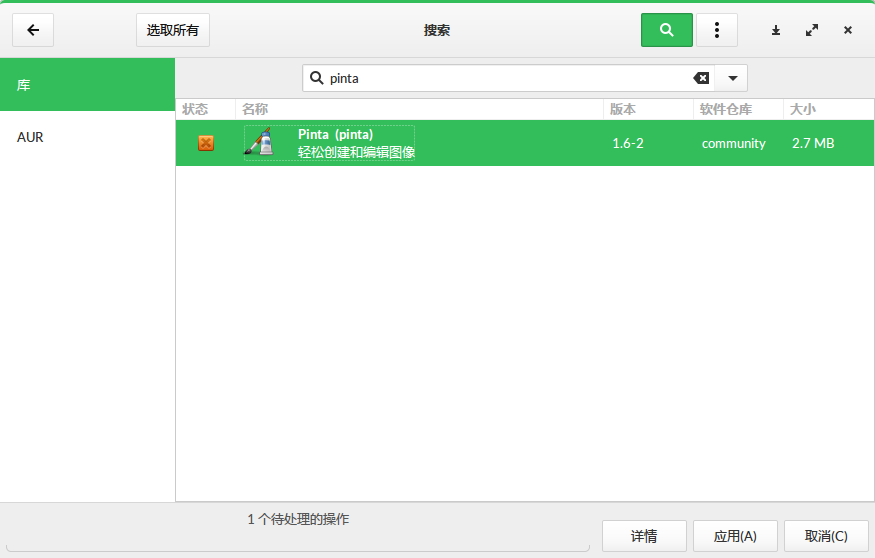Apply changes with 应用(A) button
The height and width of the screenshot is (558, 875).
735,536
